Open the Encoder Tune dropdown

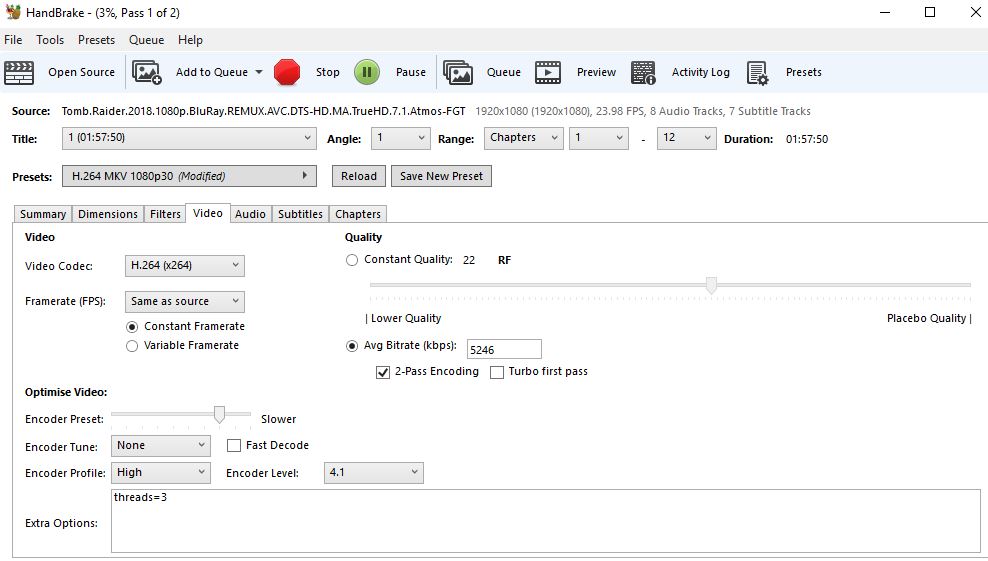[161, 446]
